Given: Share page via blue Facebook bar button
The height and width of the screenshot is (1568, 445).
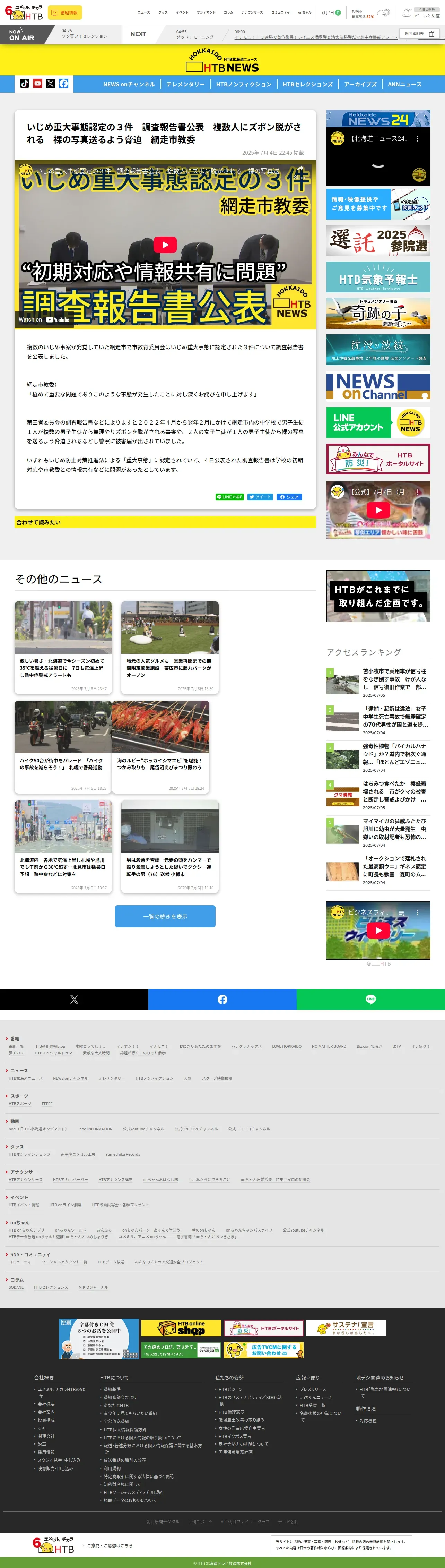Looking at the screenshot, I should click(x=222, y=1000).
